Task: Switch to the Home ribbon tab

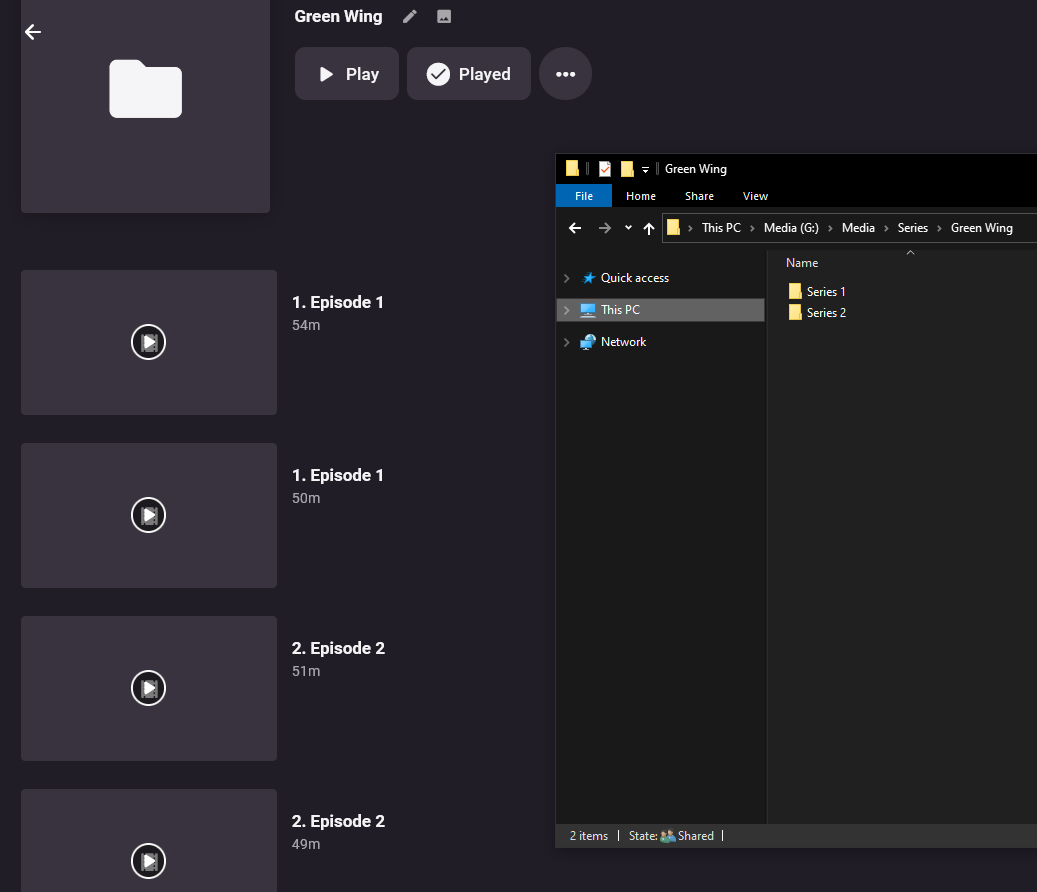Action: coord(641,196)
